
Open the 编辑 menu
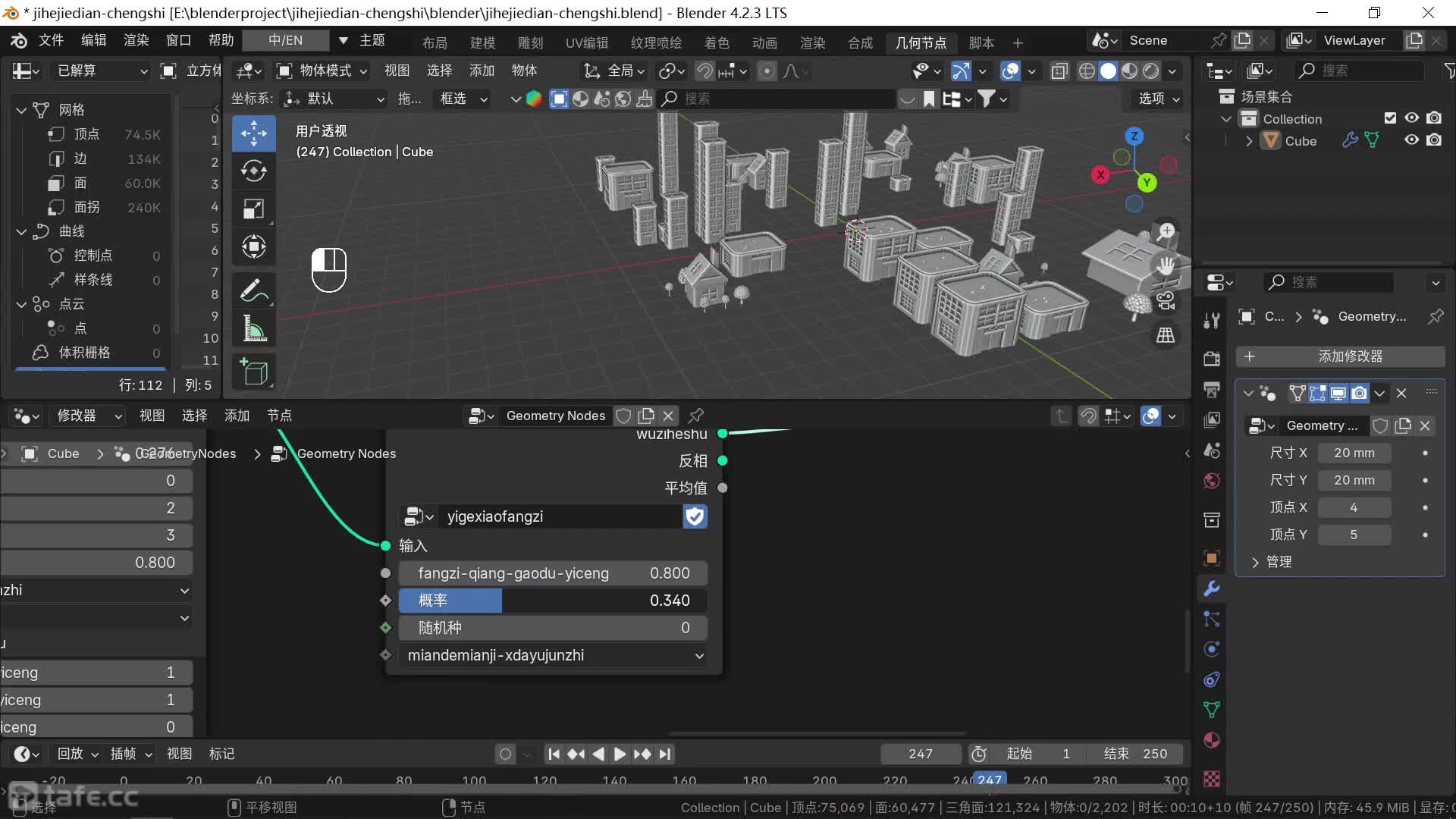click(x=94, y=40)
